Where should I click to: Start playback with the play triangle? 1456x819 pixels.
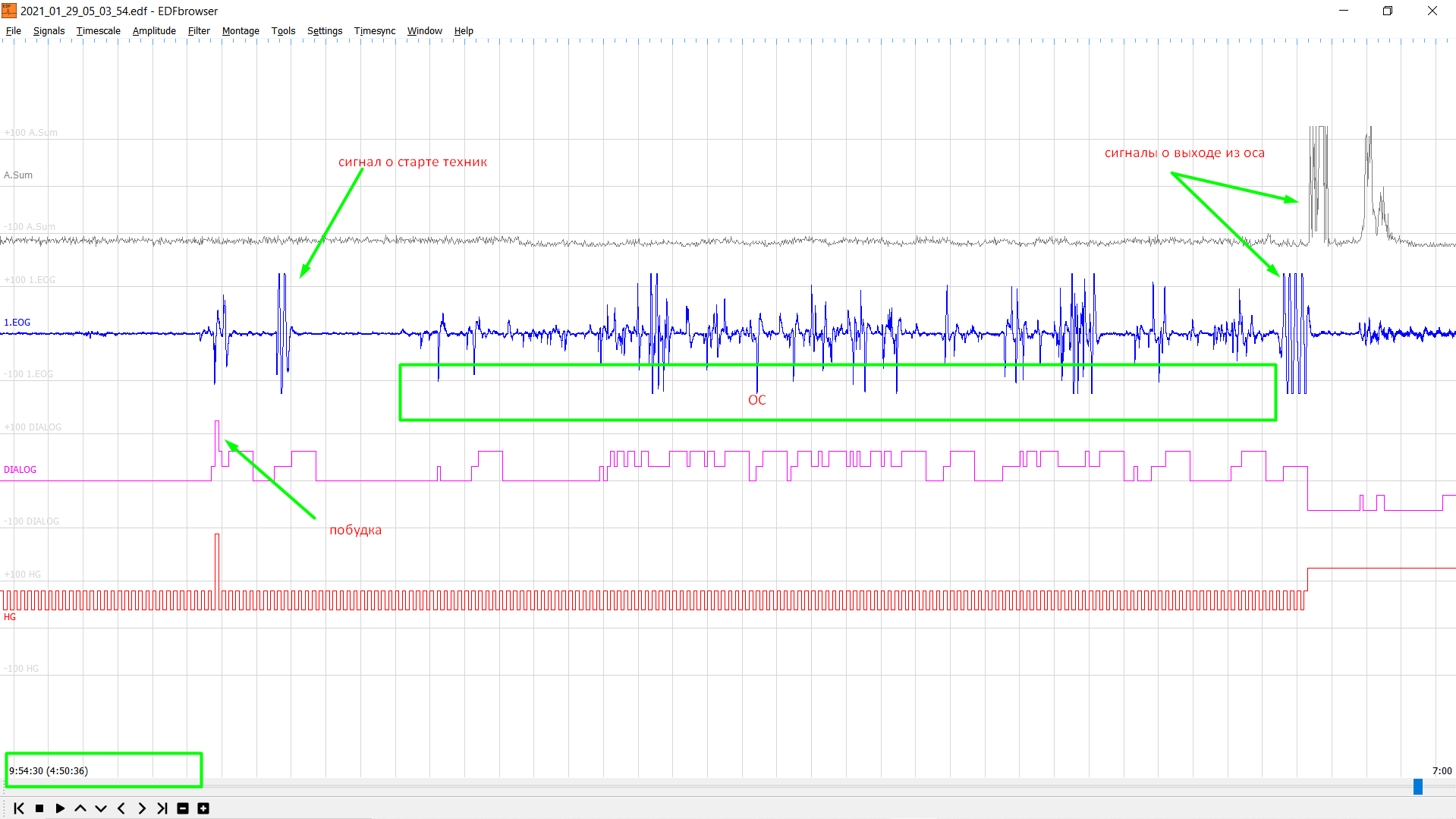pyautogui.click(x=60, y=808)
